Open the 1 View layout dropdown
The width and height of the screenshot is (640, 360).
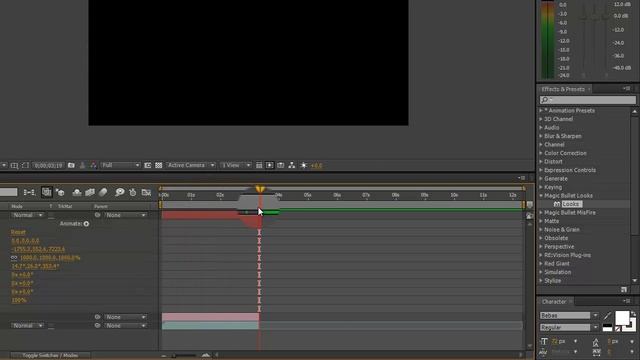(x=236, y=165)
